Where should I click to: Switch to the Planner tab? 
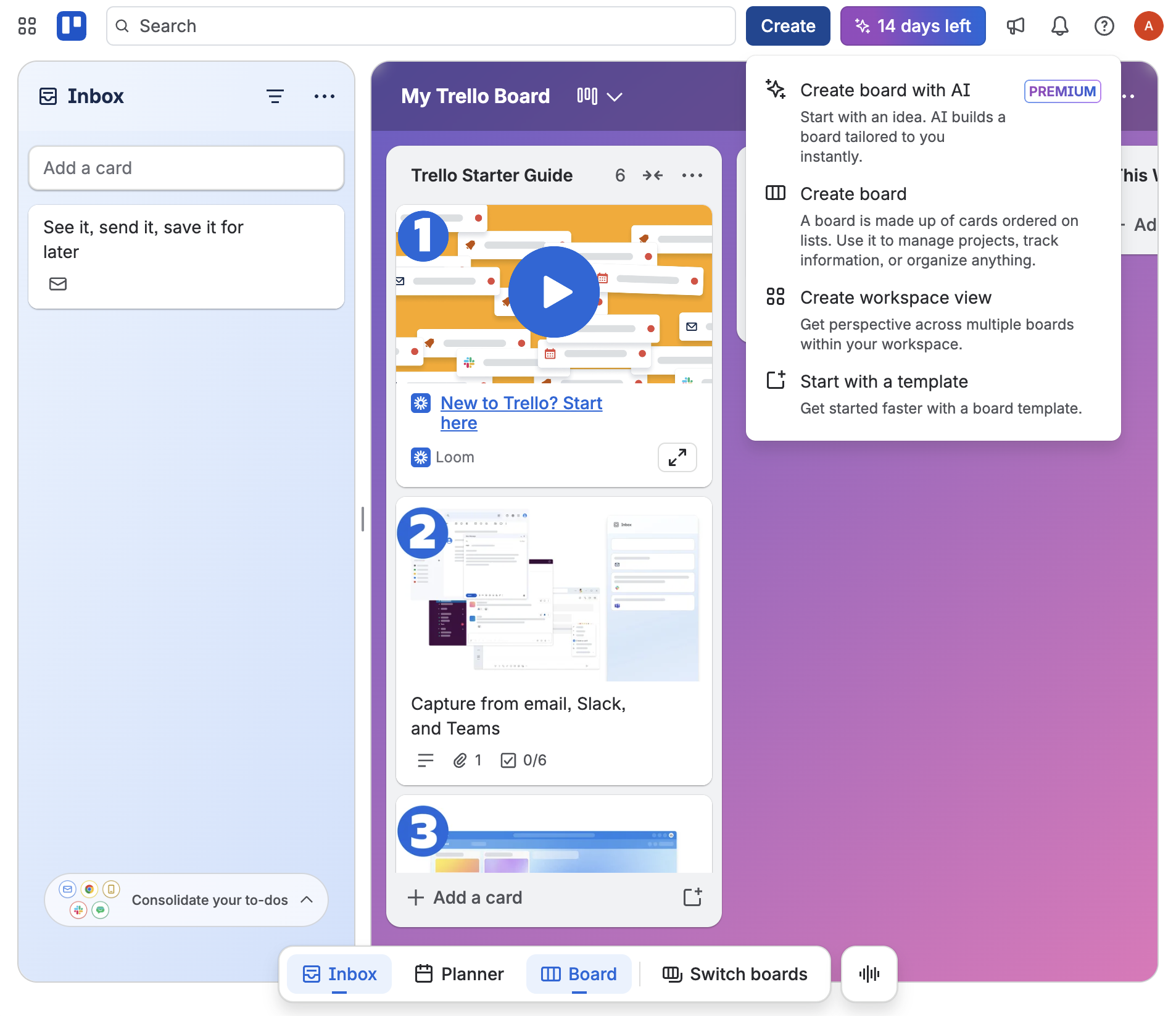pyautogui.click(x=459, y=974)
